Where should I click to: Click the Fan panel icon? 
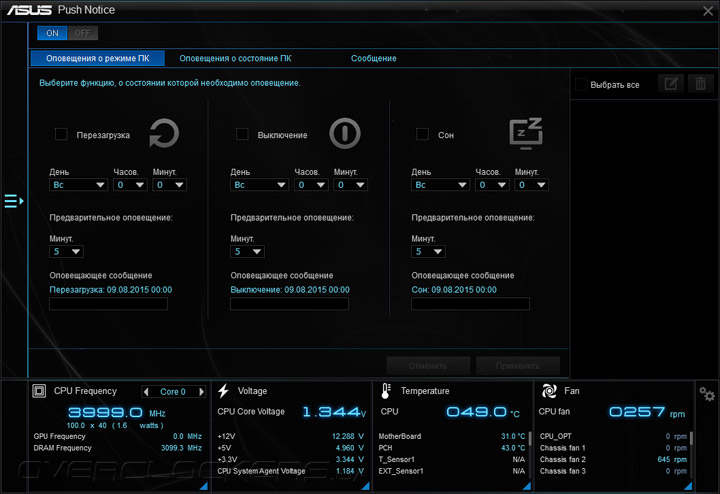548,391
